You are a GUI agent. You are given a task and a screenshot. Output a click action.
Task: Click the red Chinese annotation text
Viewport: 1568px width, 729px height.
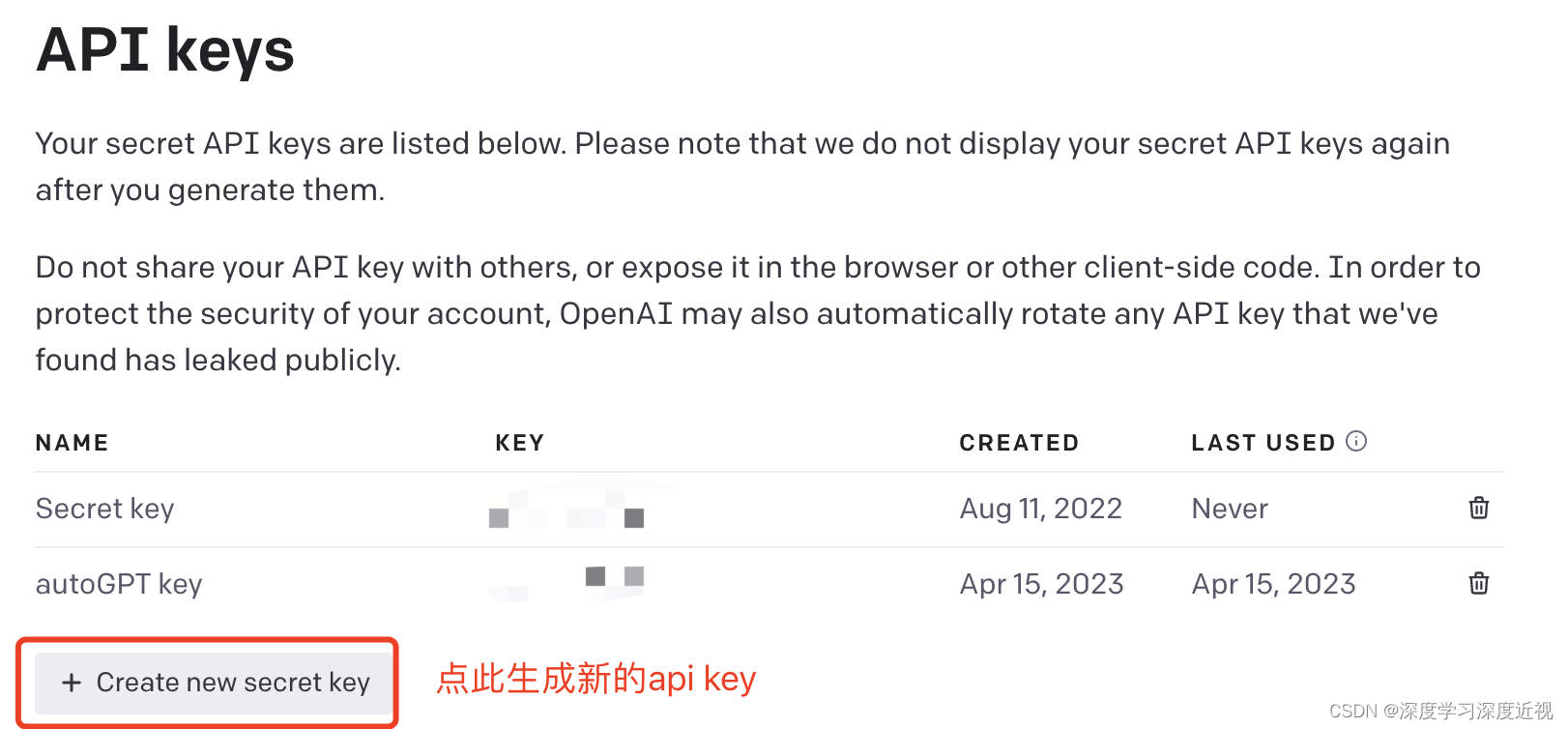pos(595,679)
